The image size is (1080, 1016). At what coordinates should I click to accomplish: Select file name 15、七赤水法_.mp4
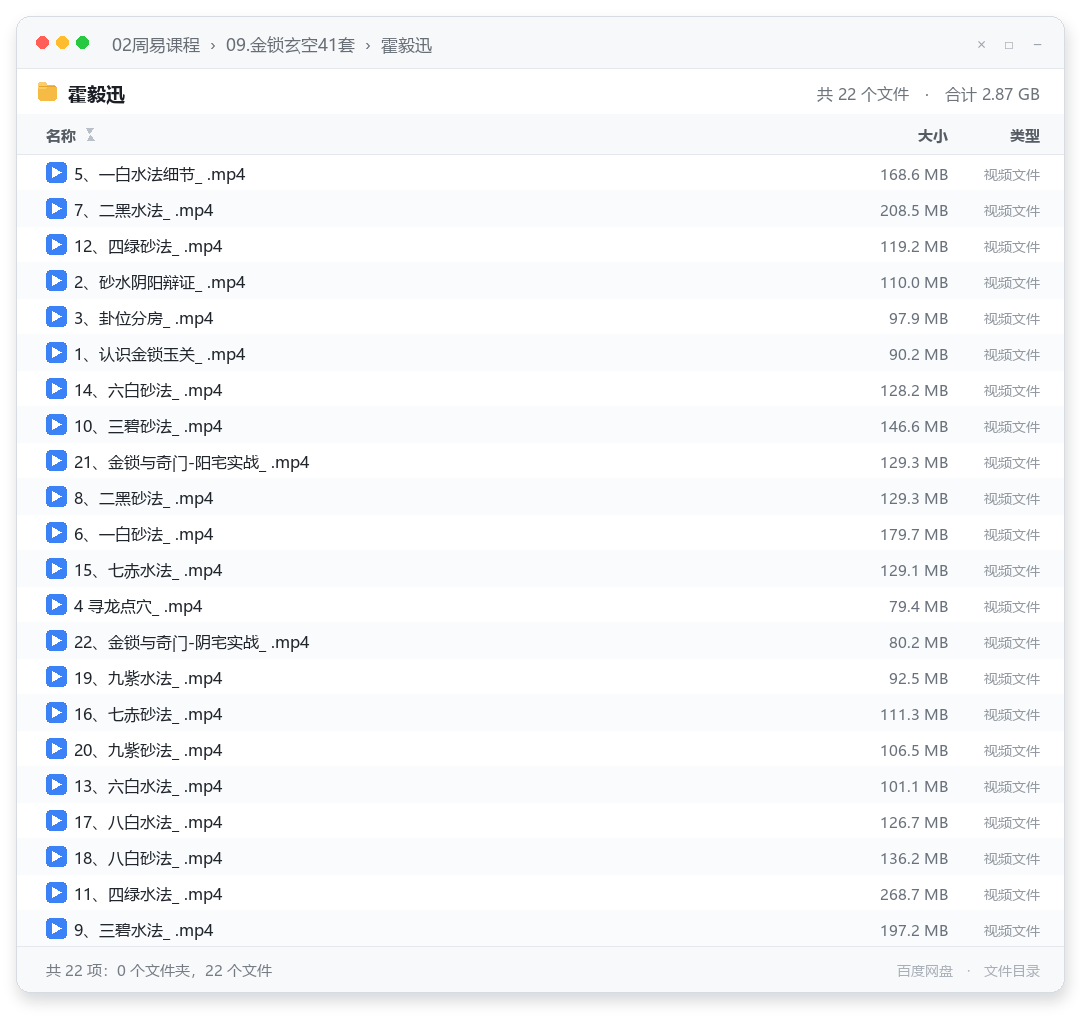[x=148, y=571]
